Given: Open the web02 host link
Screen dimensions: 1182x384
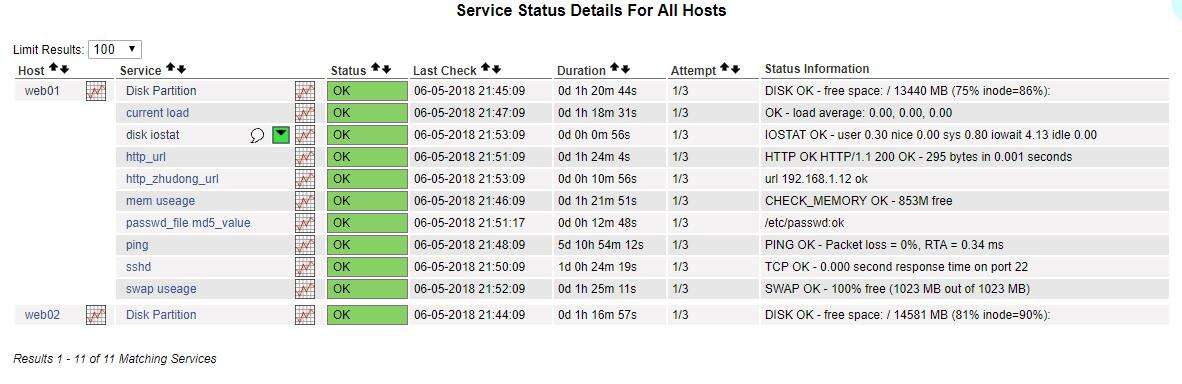Looking at the screenshot, I should [42, 315].
